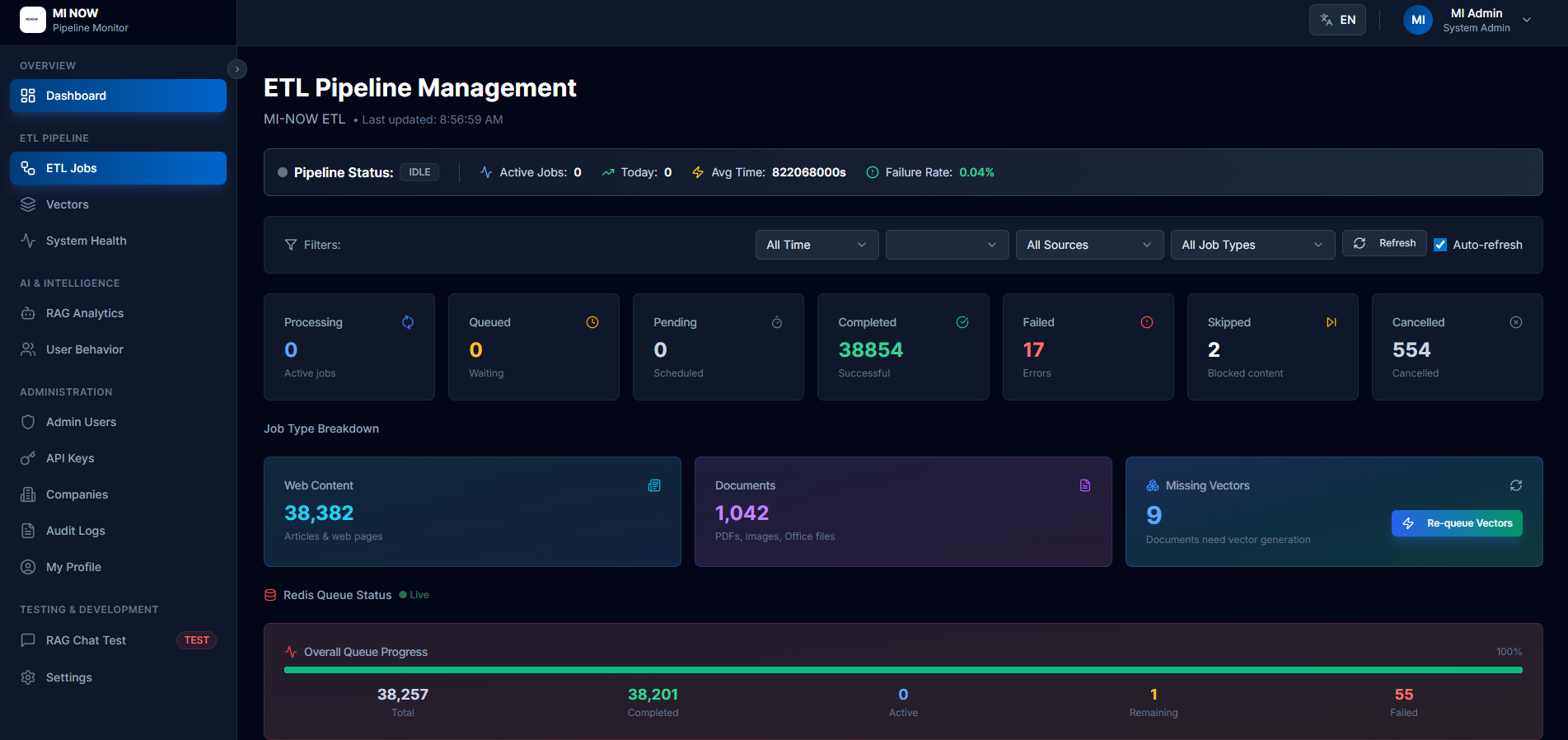The height and width of the screenshot is (740, 1568).
Task: Collapse the sidebar with the arrow toggle
Action: pos(236,69)
